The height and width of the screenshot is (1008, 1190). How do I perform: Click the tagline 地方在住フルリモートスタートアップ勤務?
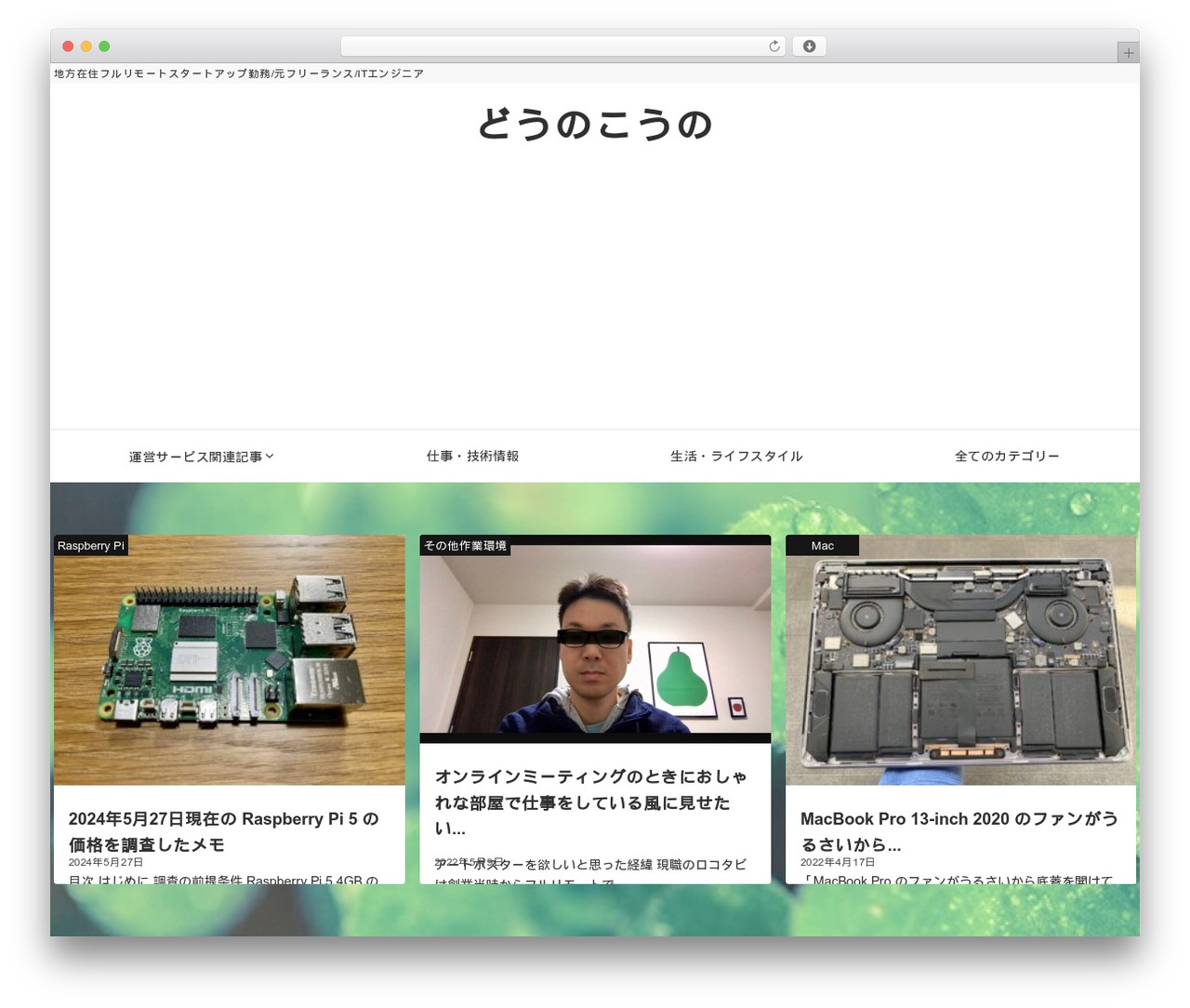[x=239, y=73]
